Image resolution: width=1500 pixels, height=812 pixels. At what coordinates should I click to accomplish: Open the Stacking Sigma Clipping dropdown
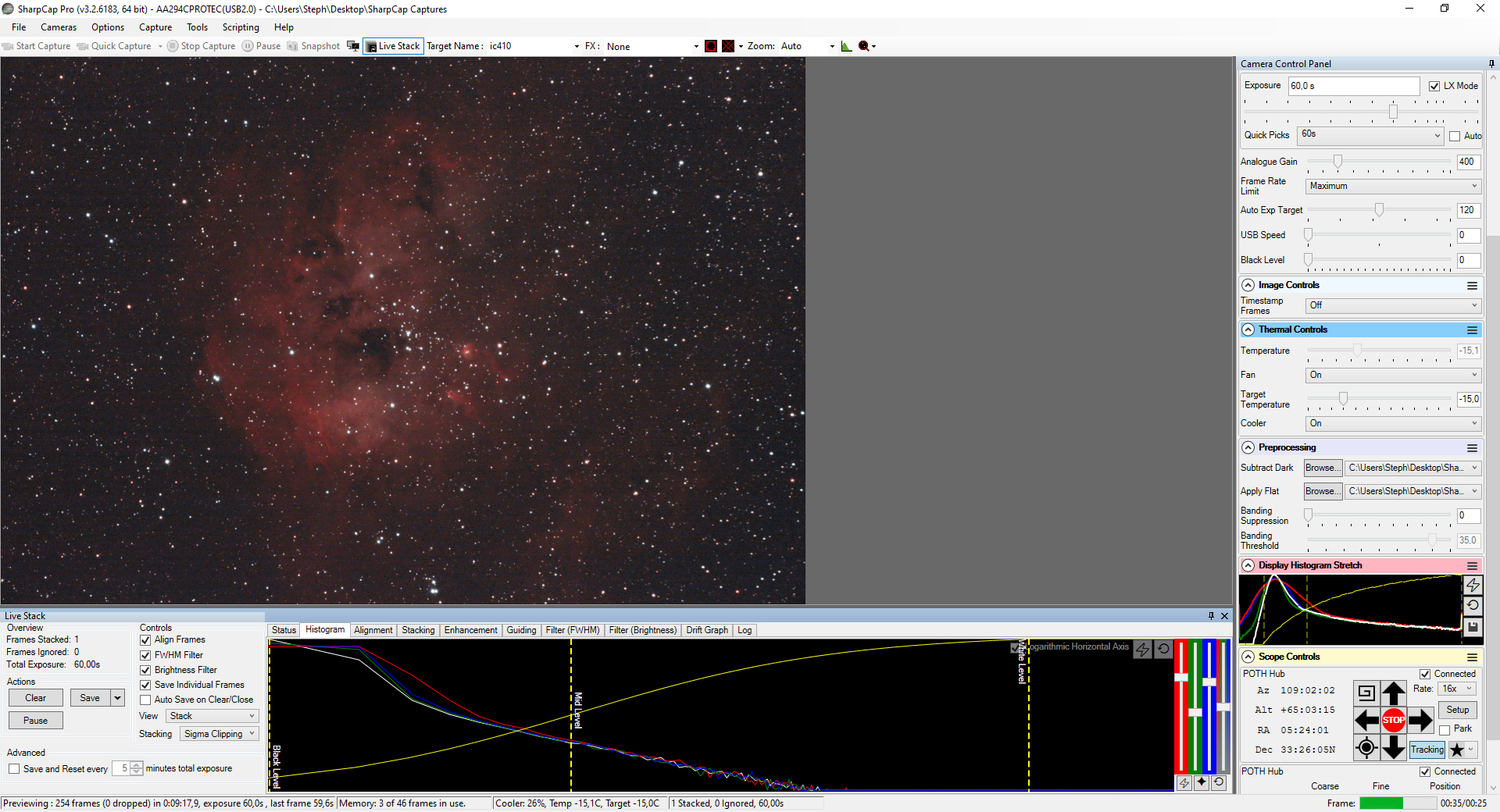click(219, 734)
